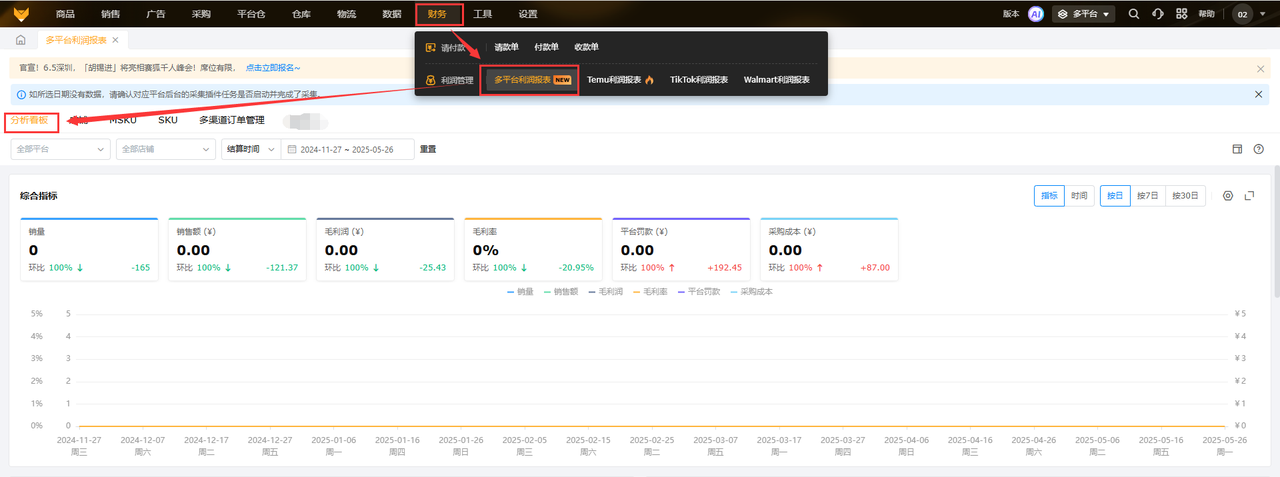This screenshot has width=1280, height=477.
Task: Open the 采购 menu
Action: pos(201,14)
